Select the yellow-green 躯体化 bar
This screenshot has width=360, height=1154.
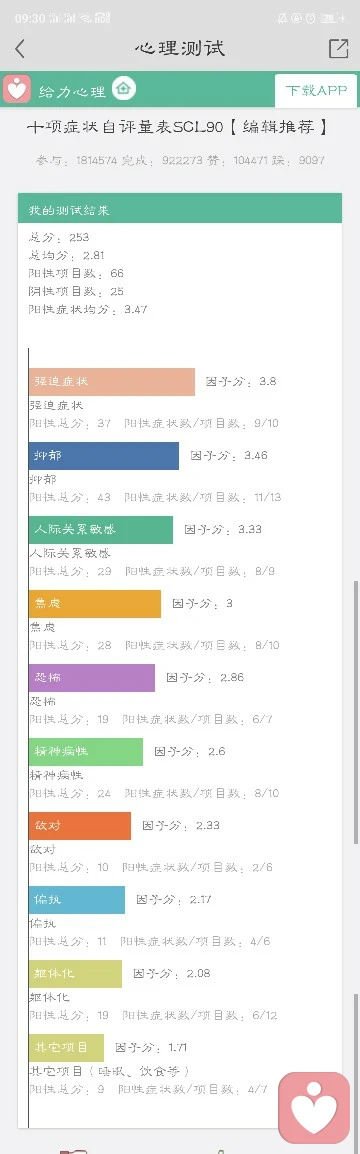pyautogui.click(x=75, y=974)
